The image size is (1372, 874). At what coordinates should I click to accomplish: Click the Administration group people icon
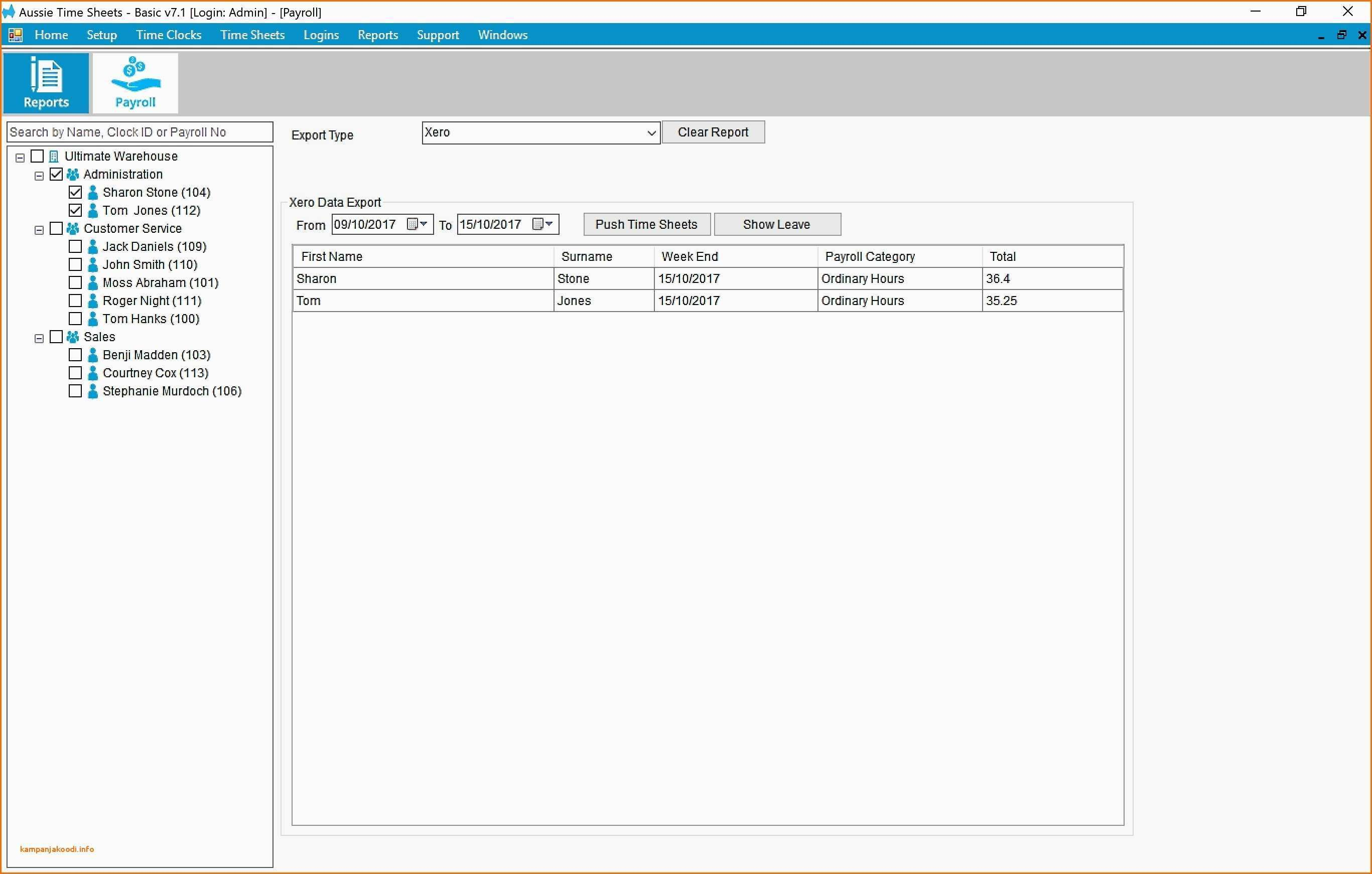(x=72, y=174)
